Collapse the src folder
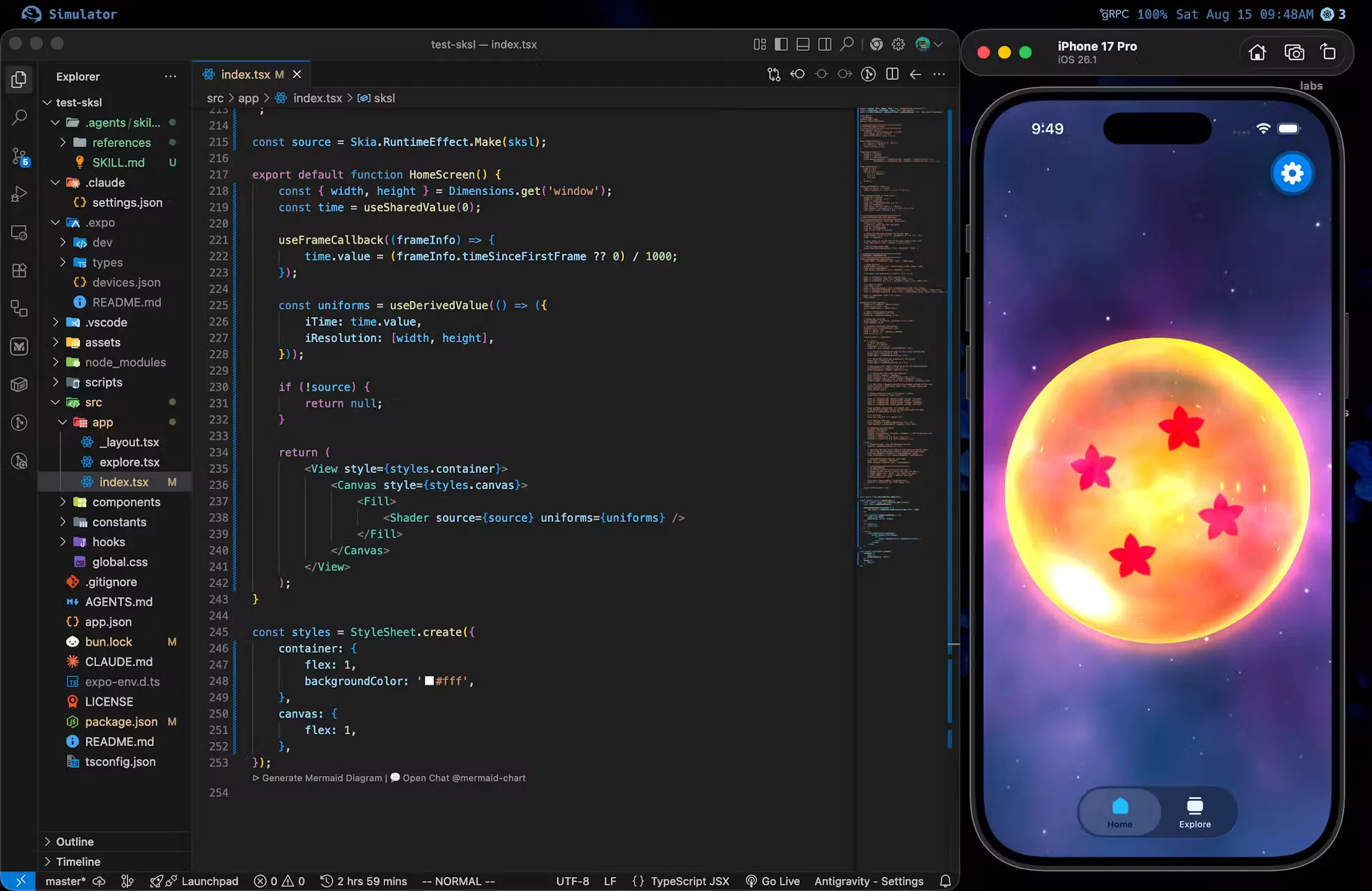Viewport: 1372px width, 891px height. coord(55,403)
